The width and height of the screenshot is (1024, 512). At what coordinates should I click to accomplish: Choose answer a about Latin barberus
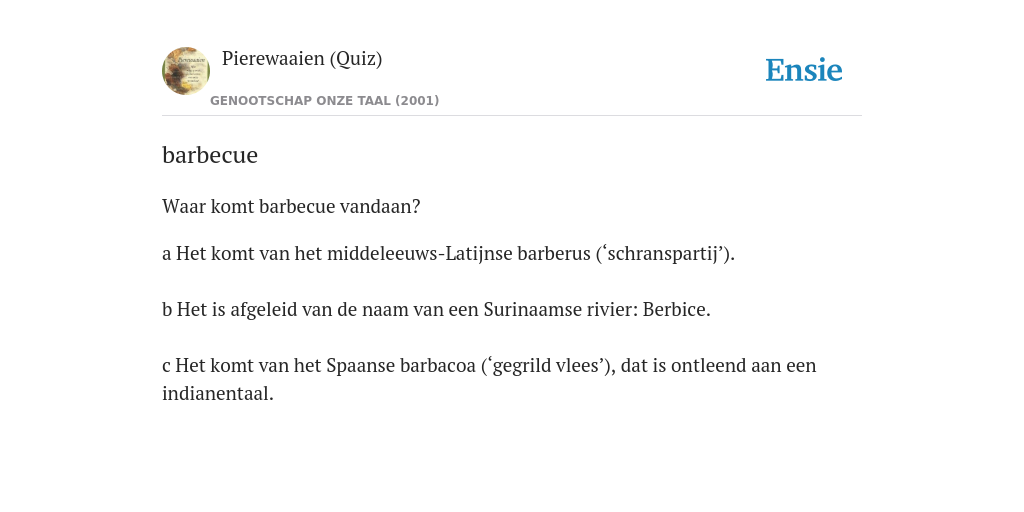449,253
